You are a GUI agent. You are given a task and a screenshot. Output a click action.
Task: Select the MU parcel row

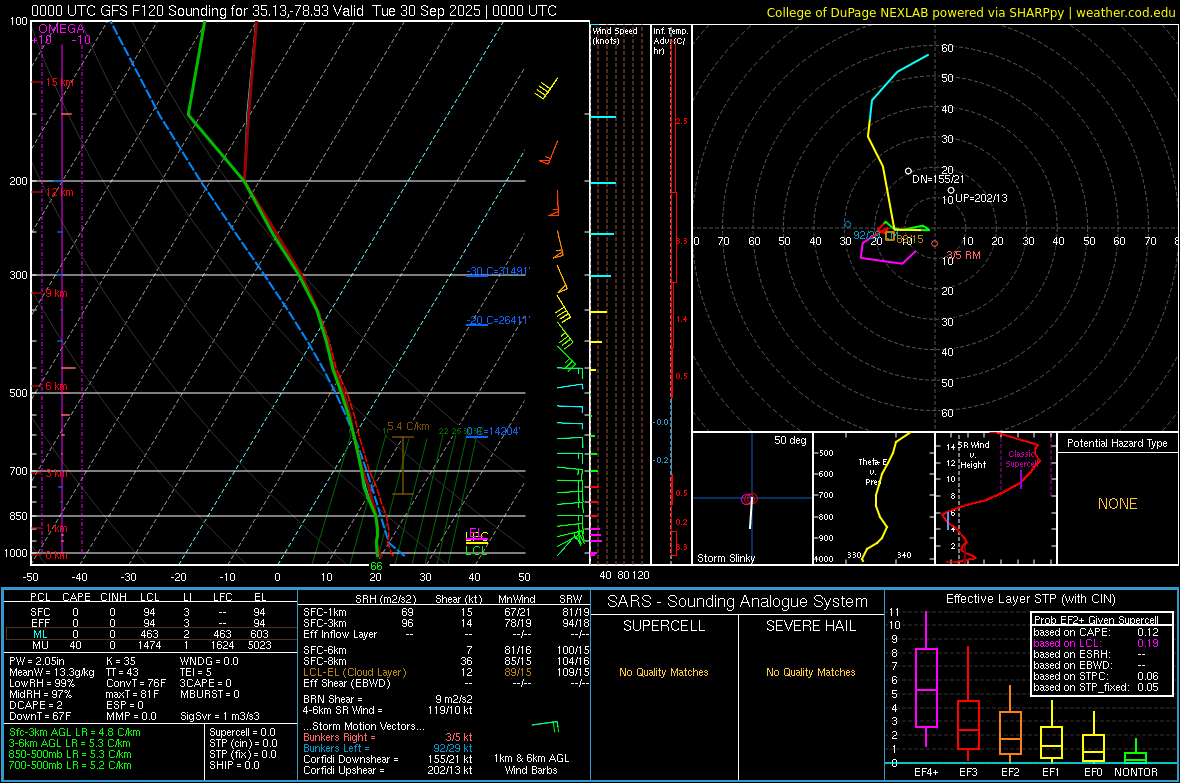click(151, 645)
